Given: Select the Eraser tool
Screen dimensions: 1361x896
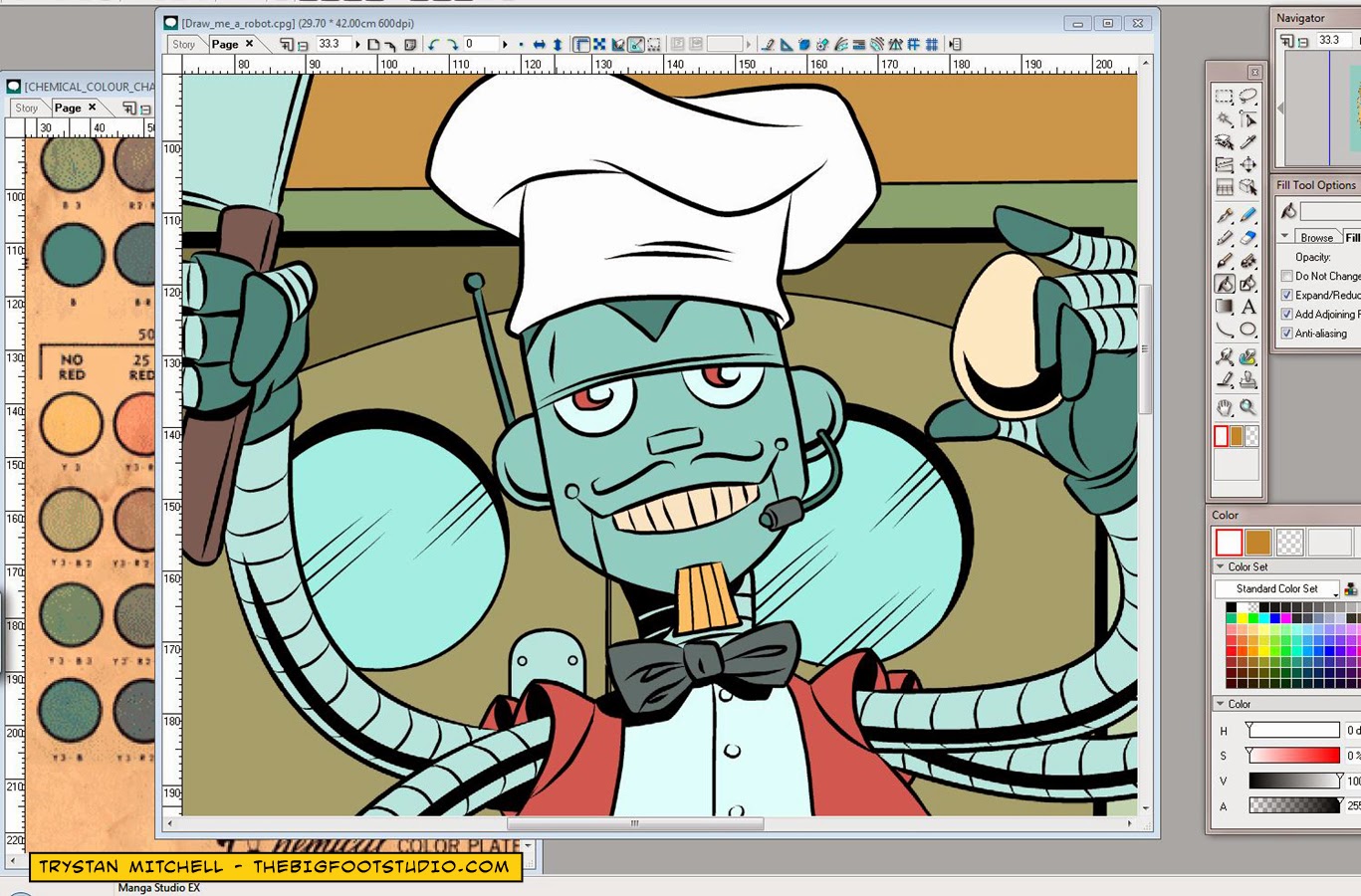Looking at the screenshot, I should point(1248,238).
